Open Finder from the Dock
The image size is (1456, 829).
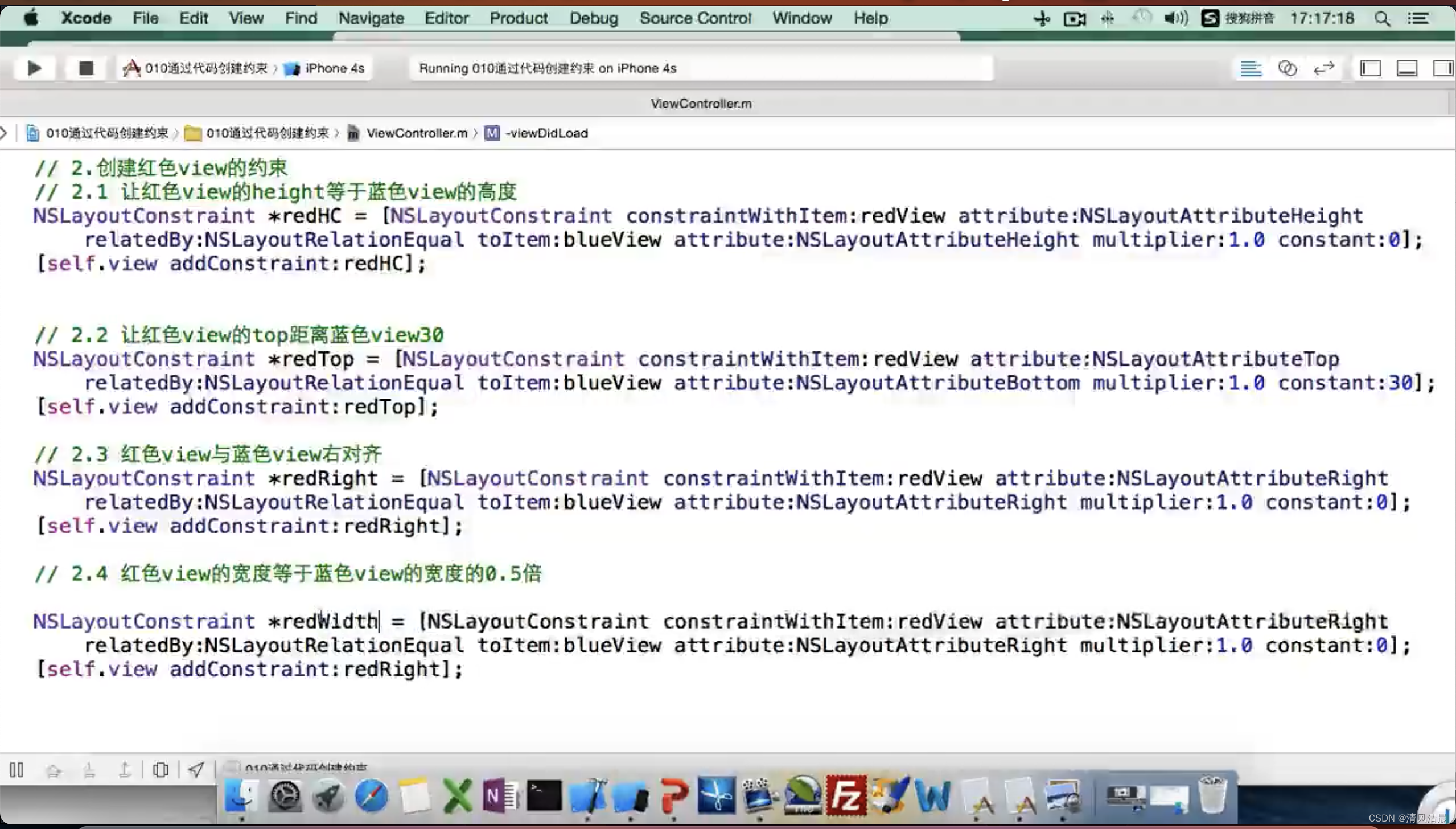(x=241, y=795)
